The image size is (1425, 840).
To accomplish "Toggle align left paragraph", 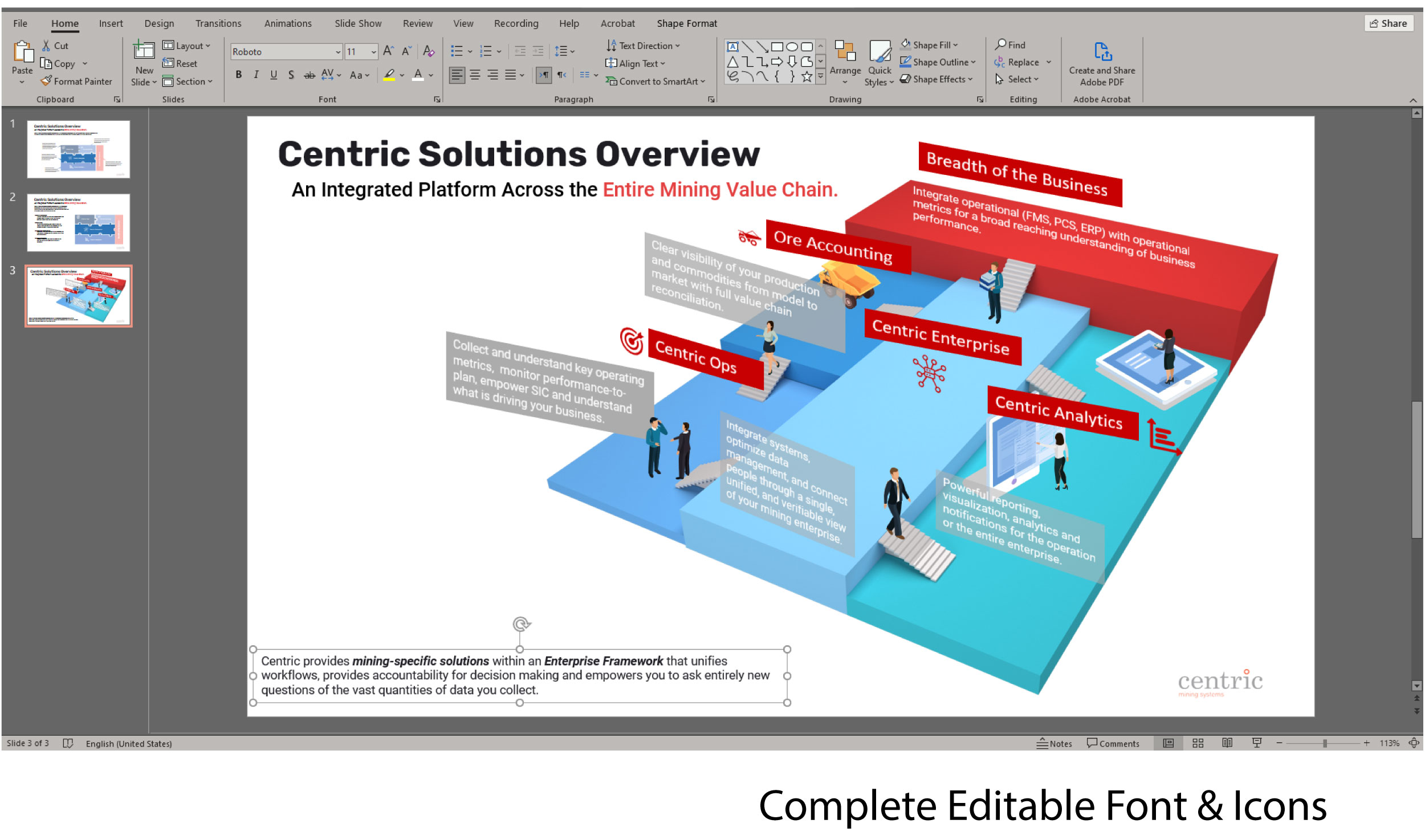I will [x=457, y=75].
